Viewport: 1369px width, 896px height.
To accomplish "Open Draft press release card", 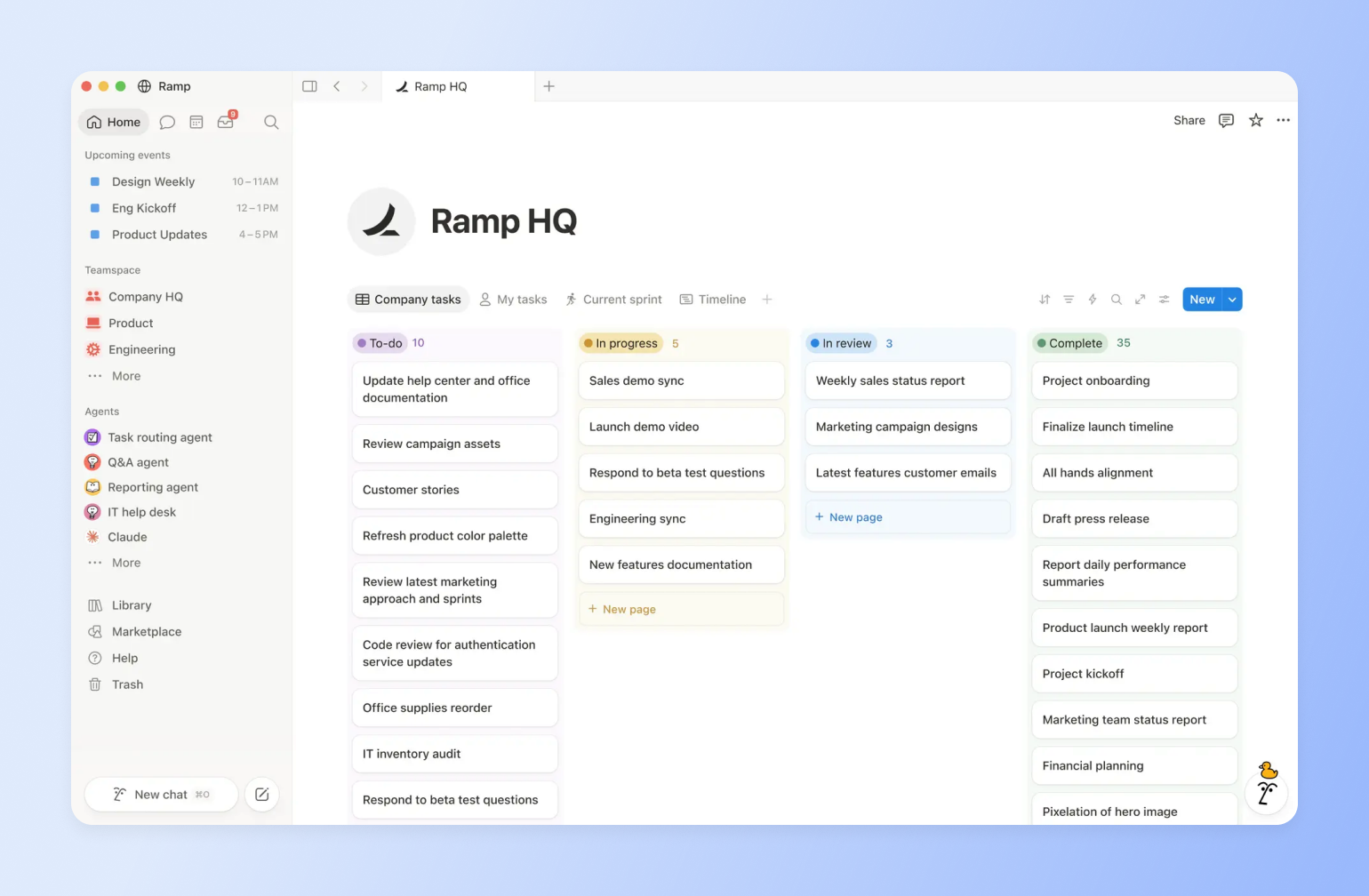I will pyautogui.click(x=1134, y=519).
